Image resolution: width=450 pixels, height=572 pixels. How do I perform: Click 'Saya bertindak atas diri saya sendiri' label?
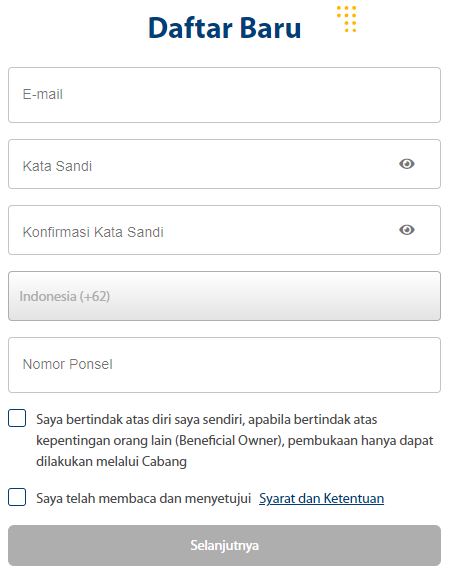[x=140, y=420]
